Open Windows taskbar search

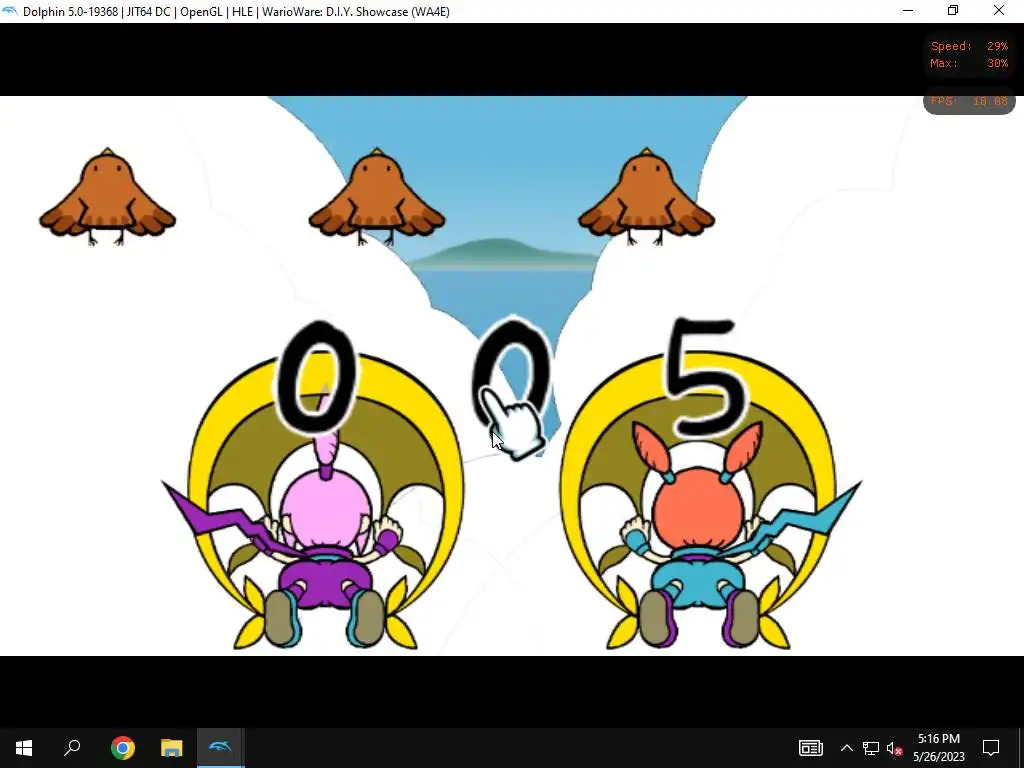pos(72,748)
